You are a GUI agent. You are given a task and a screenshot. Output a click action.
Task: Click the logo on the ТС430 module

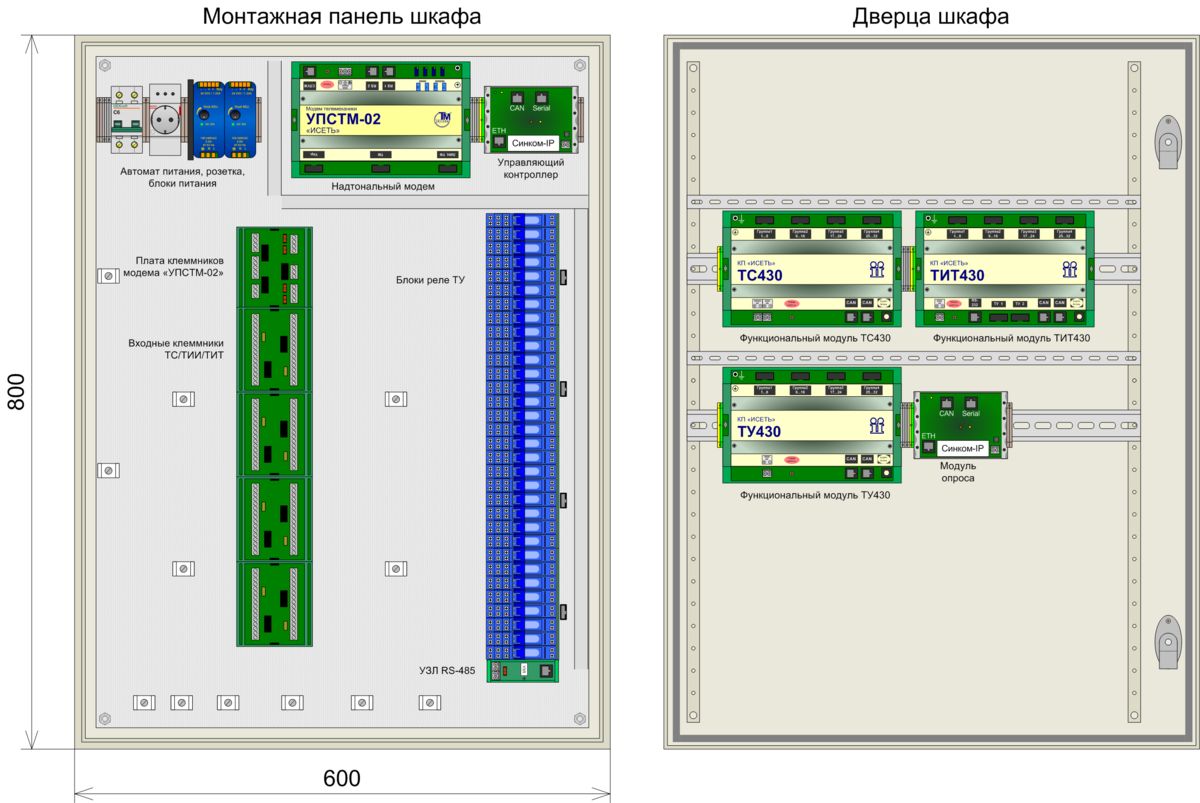coord(876,269)
